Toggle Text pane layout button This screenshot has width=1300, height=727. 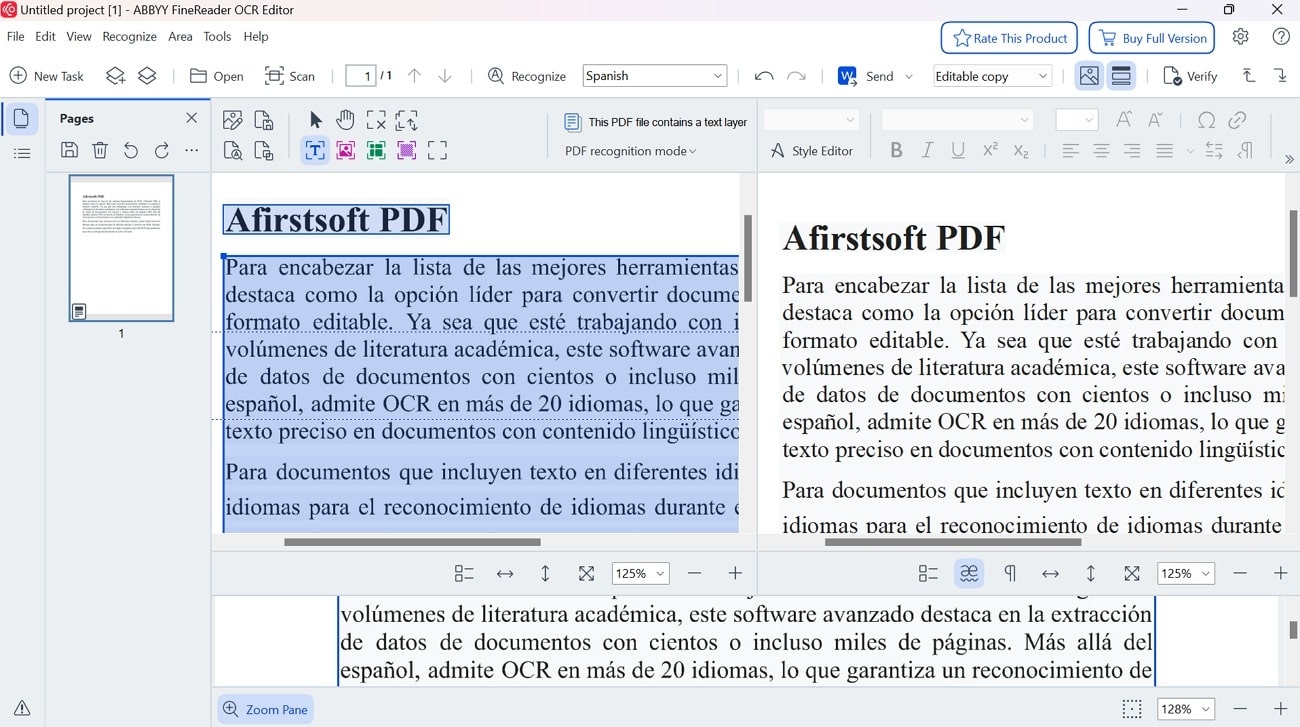point(1121,76)
